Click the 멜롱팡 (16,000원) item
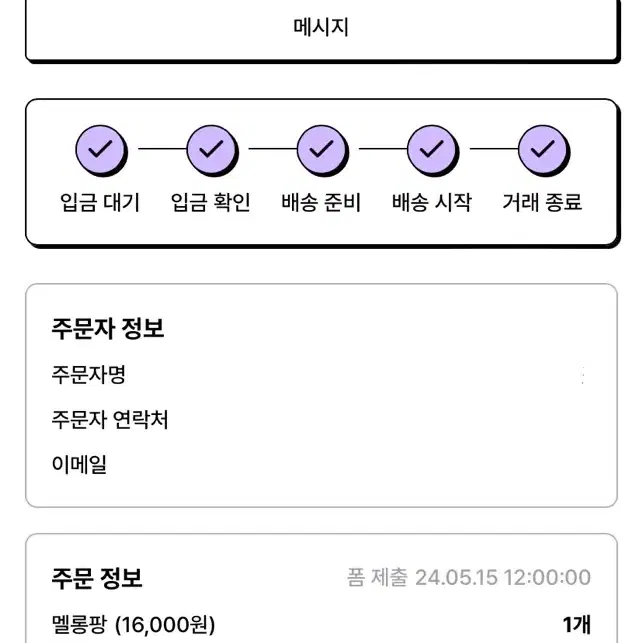This screenshot has width=643, height=643. (x=133, y=625)
